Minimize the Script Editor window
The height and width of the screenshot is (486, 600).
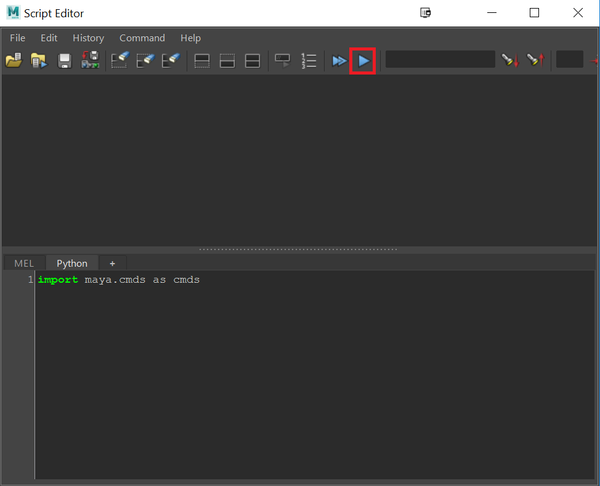(x=492, y=13)
